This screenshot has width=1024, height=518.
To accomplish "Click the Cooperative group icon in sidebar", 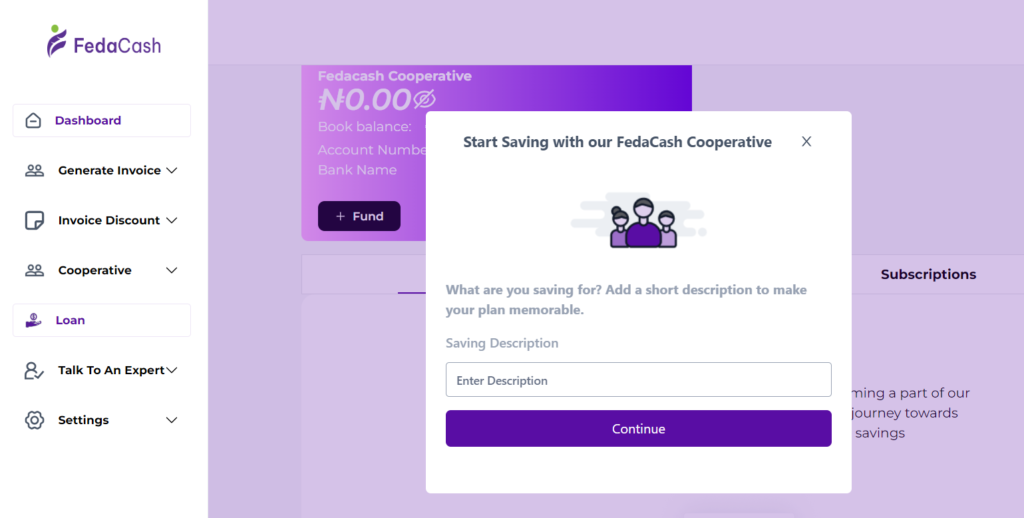I will click(34, 271).
